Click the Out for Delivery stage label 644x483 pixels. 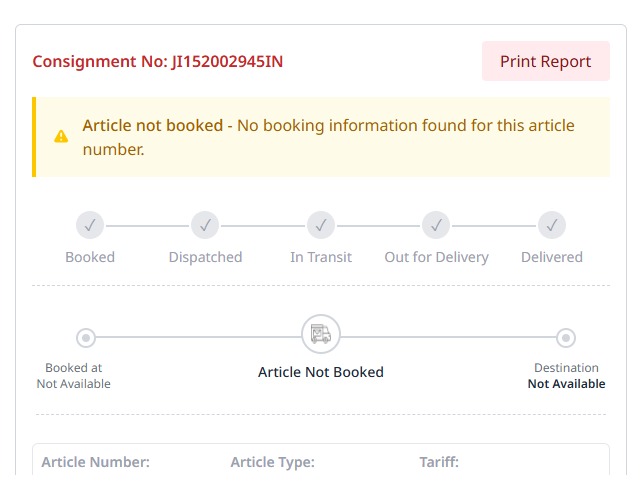pos(437,257)
